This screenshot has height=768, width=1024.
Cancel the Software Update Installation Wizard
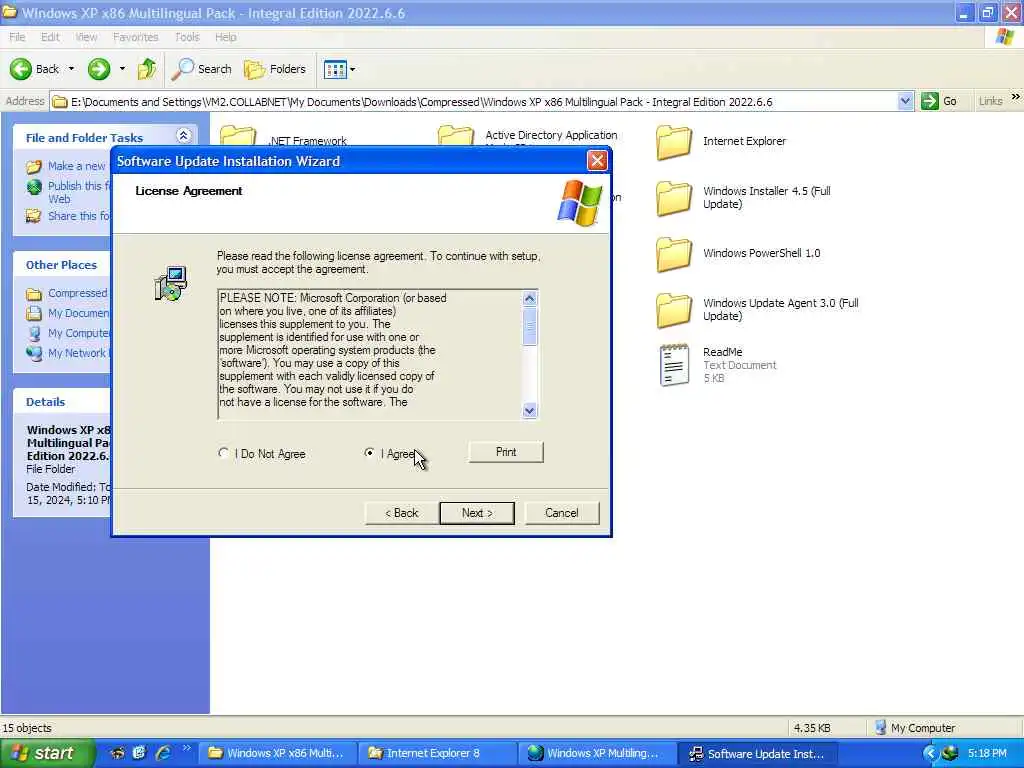tap(562, 513)
